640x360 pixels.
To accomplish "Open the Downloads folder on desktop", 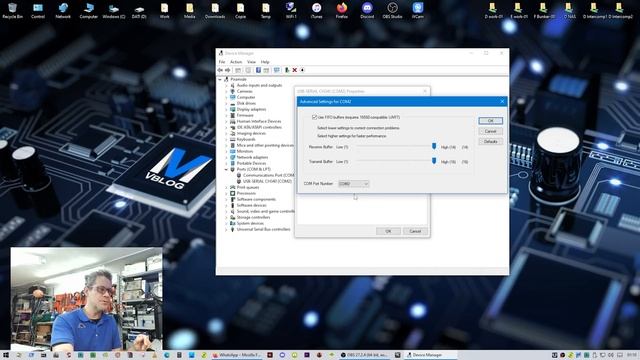I will click(x=215, y=11).
